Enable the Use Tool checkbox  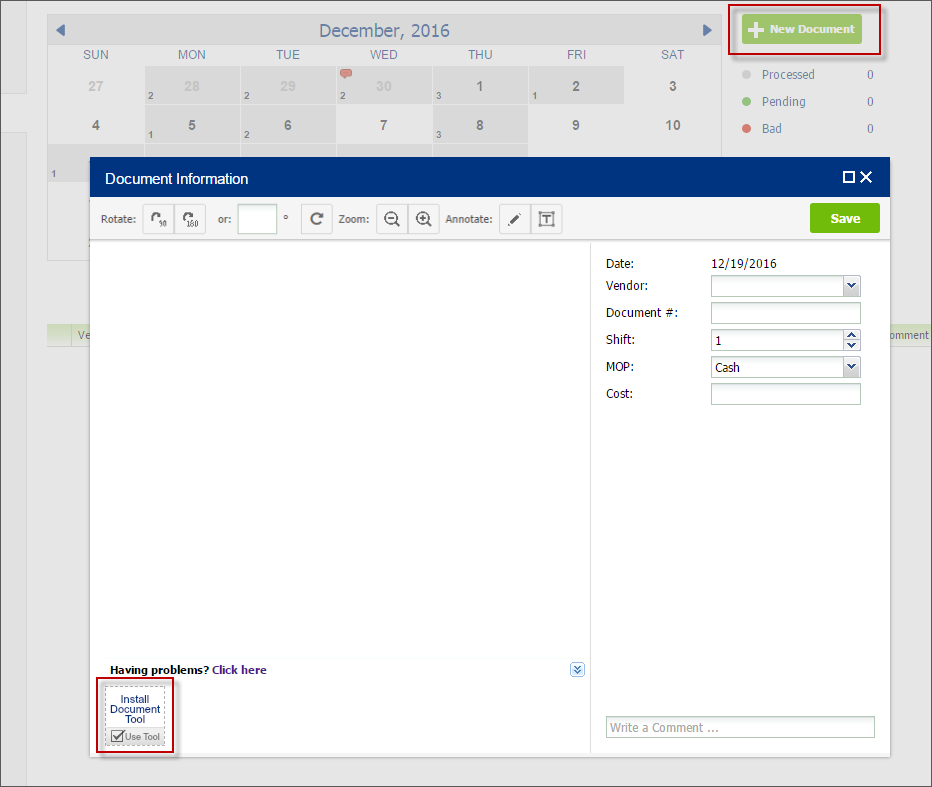click(117, 735)
